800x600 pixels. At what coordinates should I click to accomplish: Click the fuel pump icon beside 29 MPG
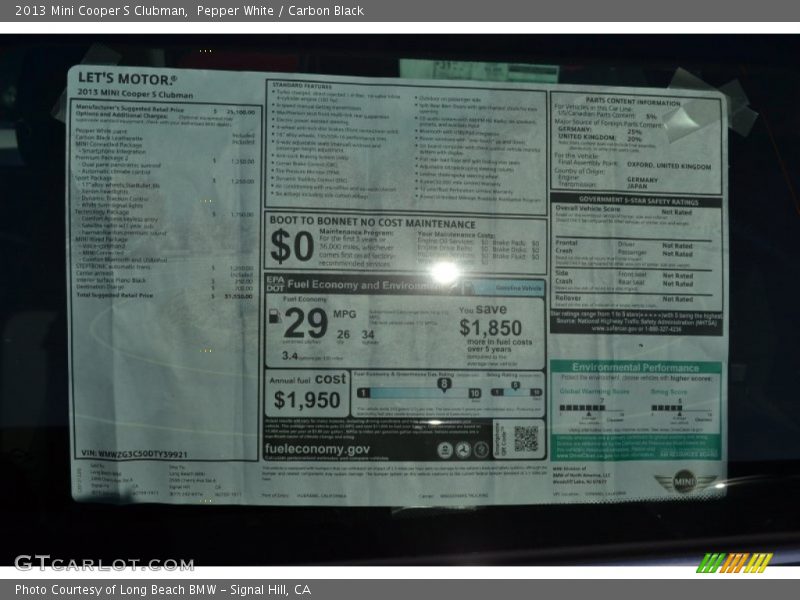(x=273, y=317)
